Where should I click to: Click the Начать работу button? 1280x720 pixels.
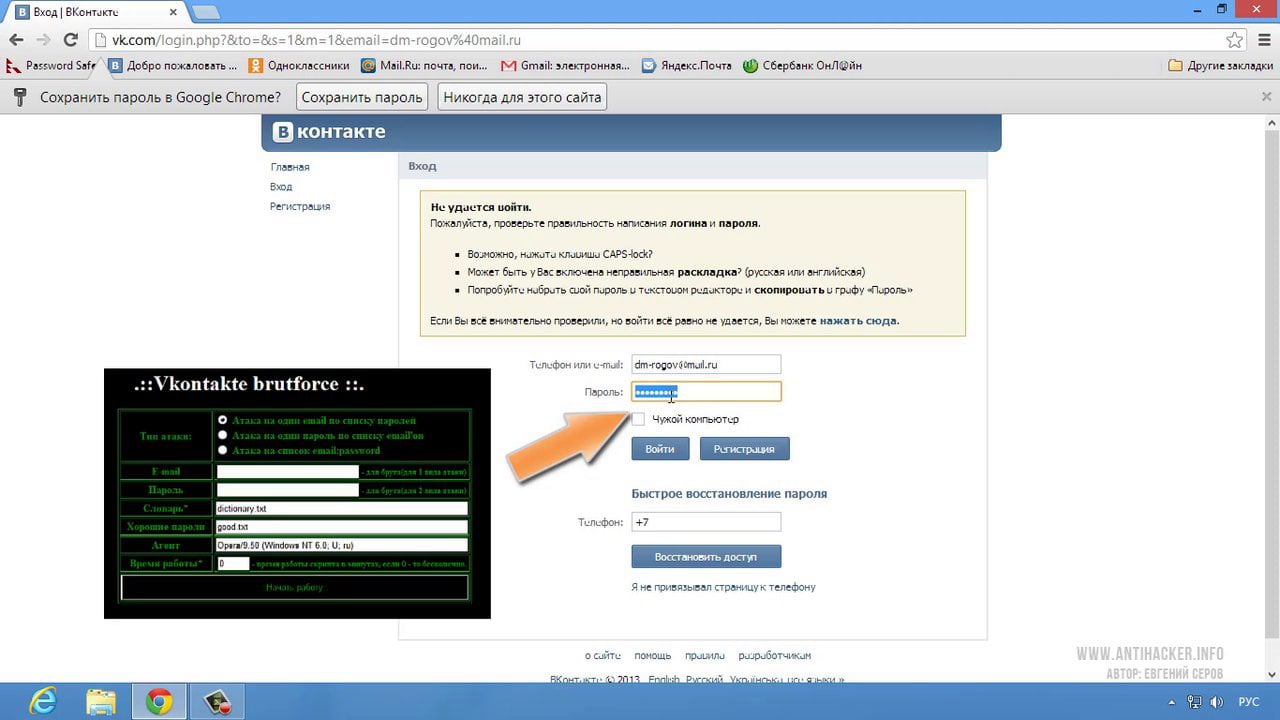(294, 587)
